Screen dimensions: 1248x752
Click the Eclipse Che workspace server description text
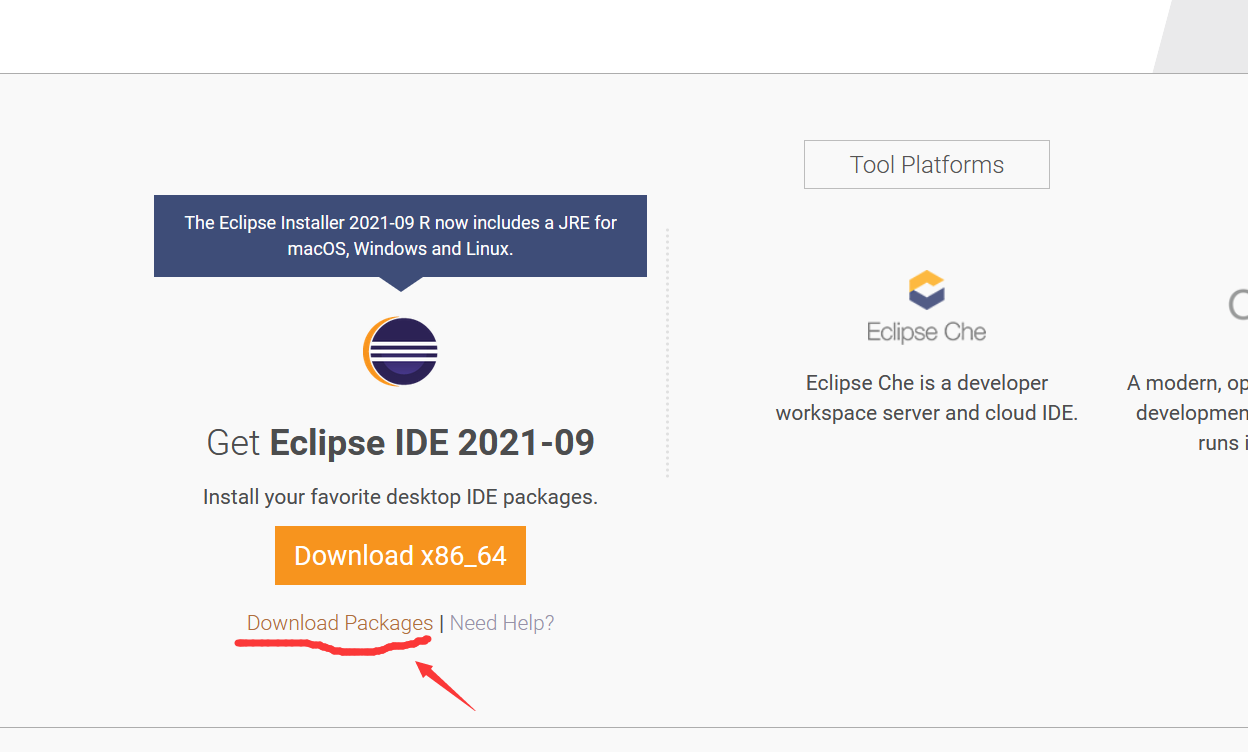tap(926, 397)
